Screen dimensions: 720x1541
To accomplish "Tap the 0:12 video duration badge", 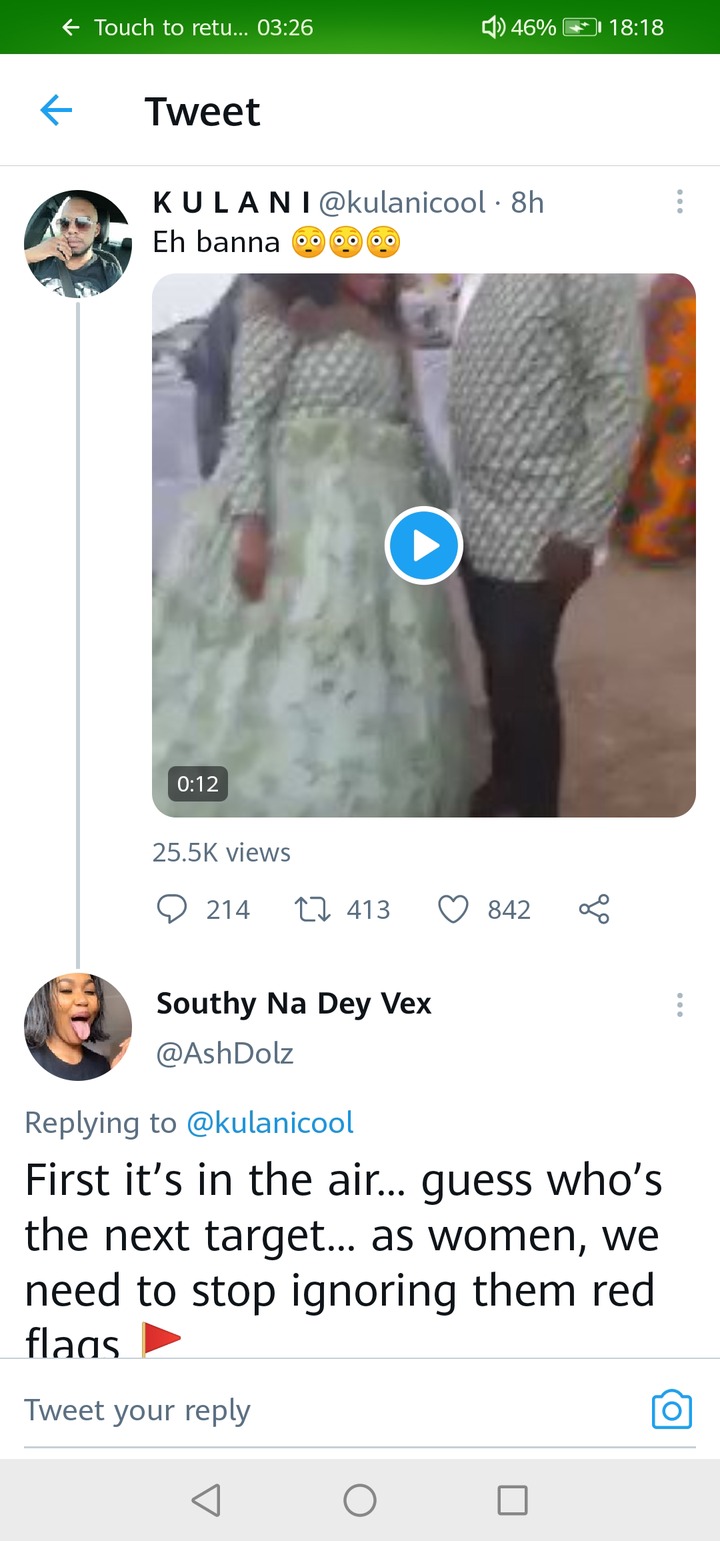I will click(x=198, y=783).
